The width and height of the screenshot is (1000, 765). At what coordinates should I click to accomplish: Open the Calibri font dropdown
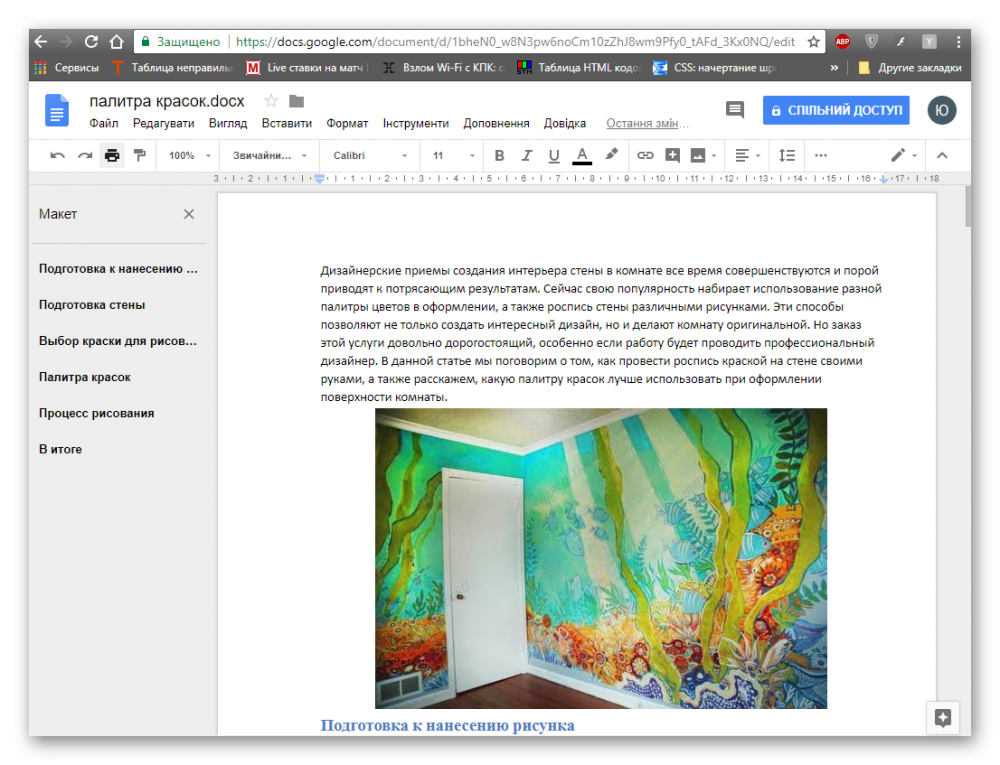(x=370, y=156)
